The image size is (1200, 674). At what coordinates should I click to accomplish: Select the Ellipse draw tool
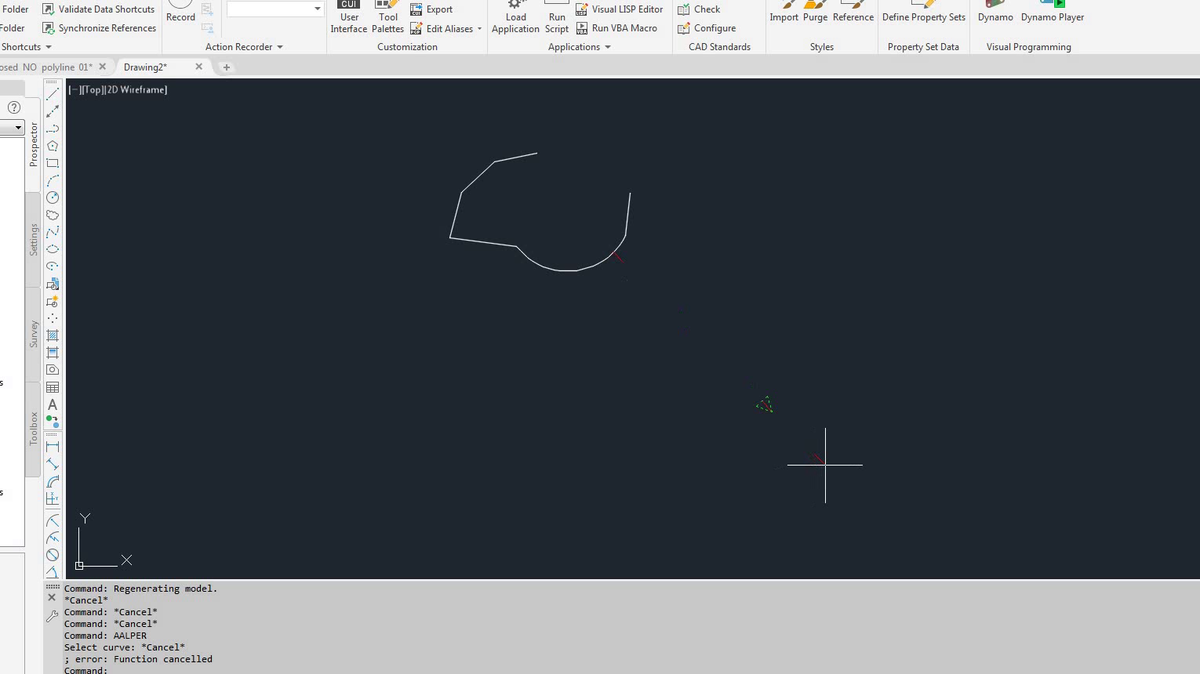coord(53,248)
